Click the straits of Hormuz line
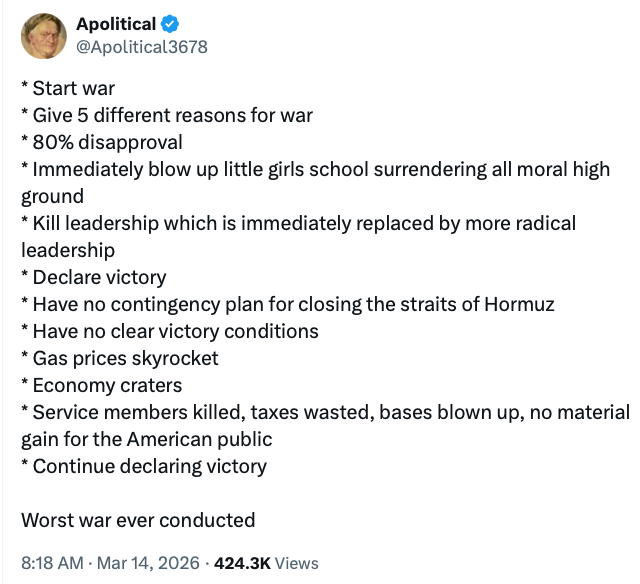 tap(288, 304)
